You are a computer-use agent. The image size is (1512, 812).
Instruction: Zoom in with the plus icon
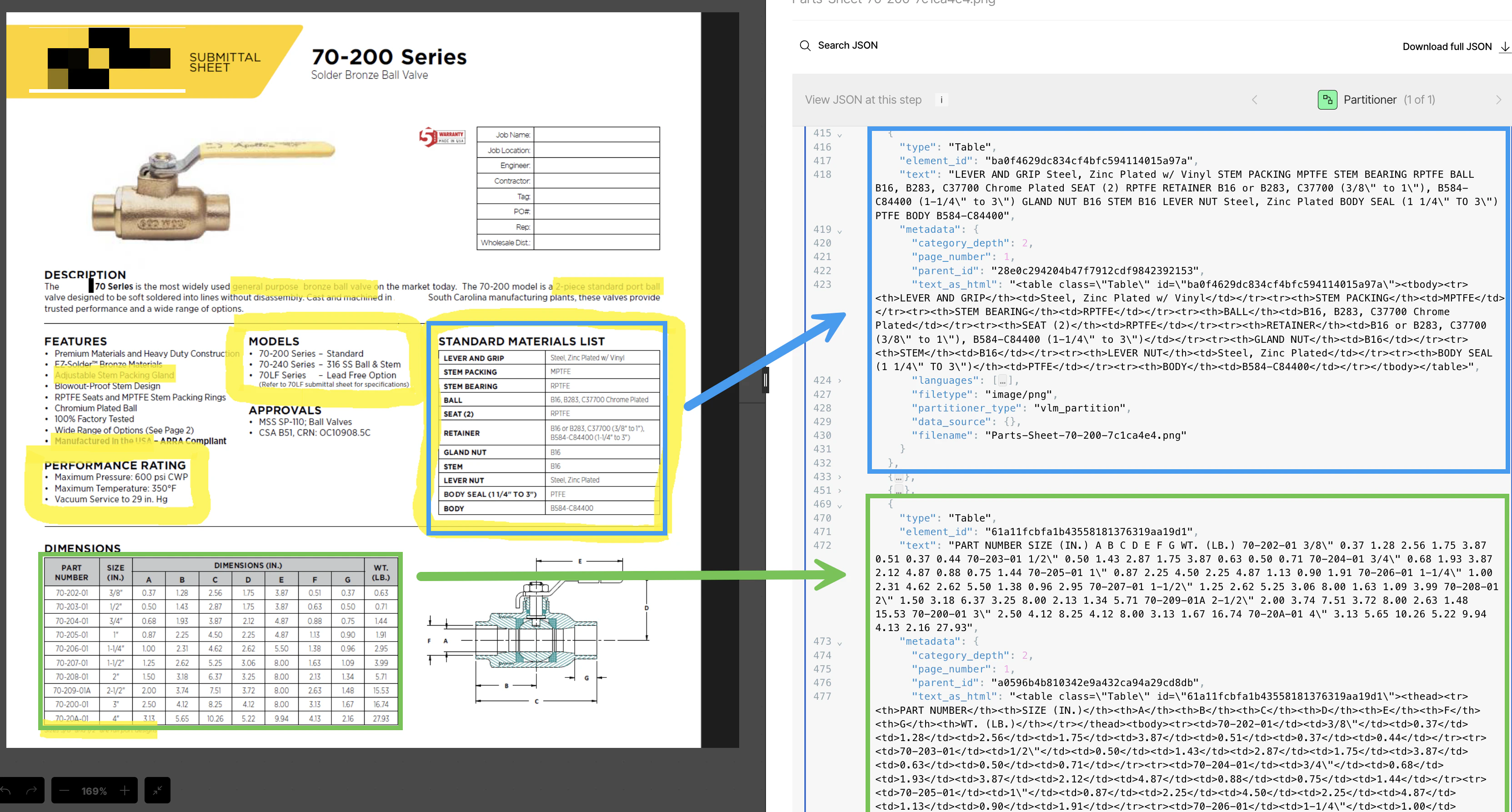point(125,790)
